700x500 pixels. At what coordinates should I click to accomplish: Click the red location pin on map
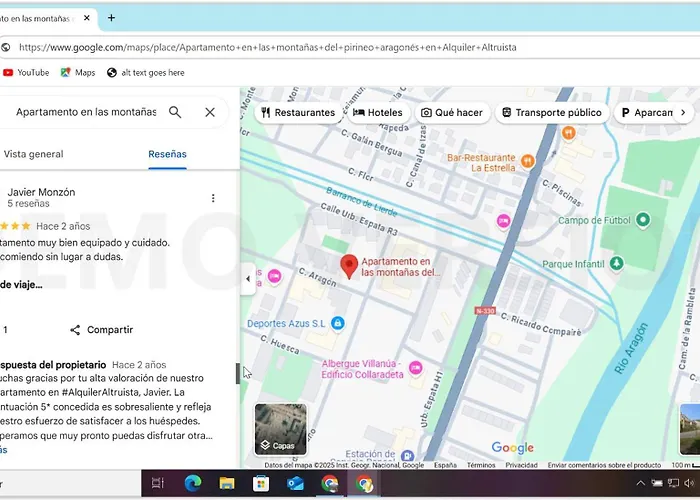point(349,266)
